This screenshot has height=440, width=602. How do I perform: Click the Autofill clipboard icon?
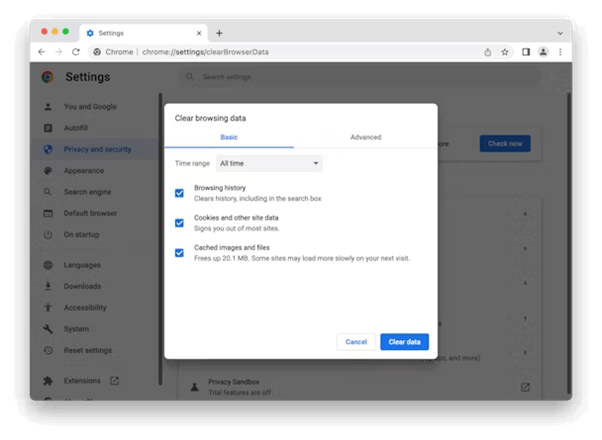pyautogui.click(x=48, y=128)
